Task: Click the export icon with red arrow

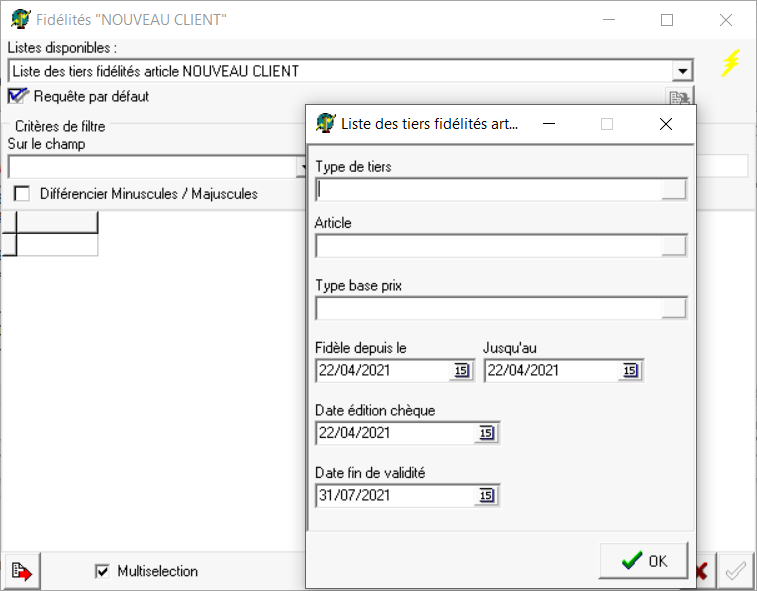Action: (22, 572)
